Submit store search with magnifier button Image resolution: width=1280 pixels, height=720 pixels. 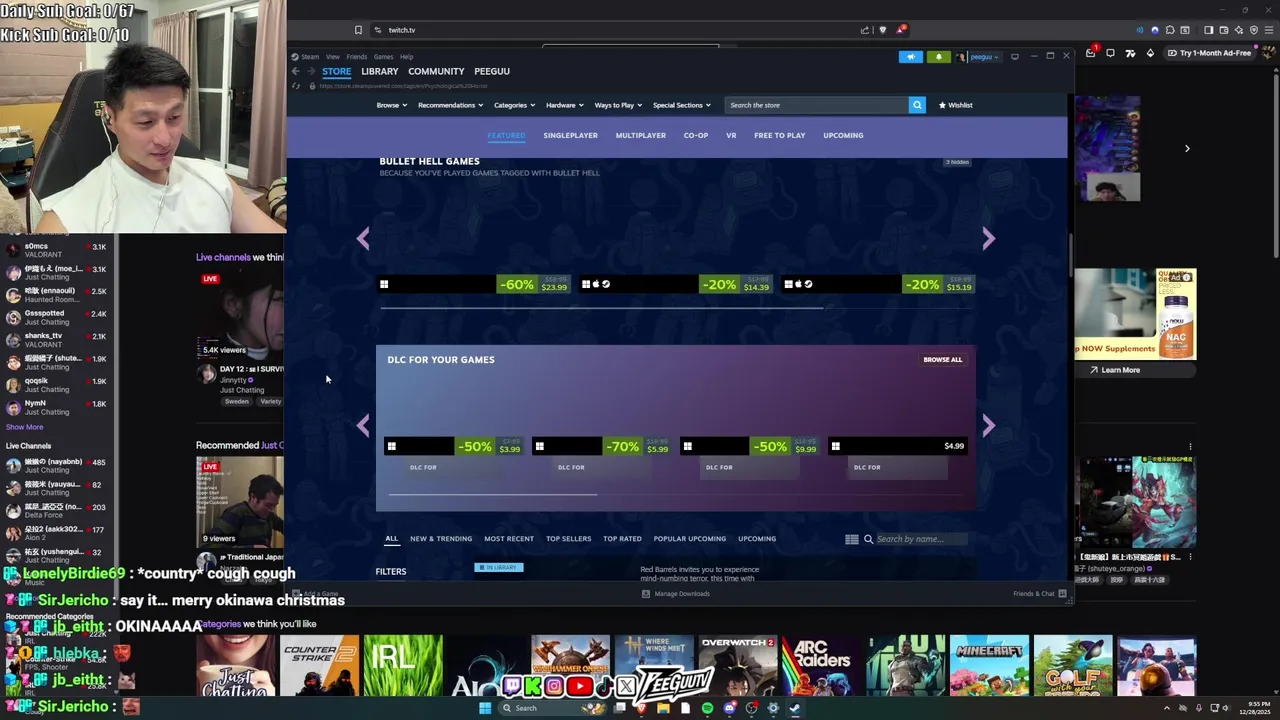[917, 105]
